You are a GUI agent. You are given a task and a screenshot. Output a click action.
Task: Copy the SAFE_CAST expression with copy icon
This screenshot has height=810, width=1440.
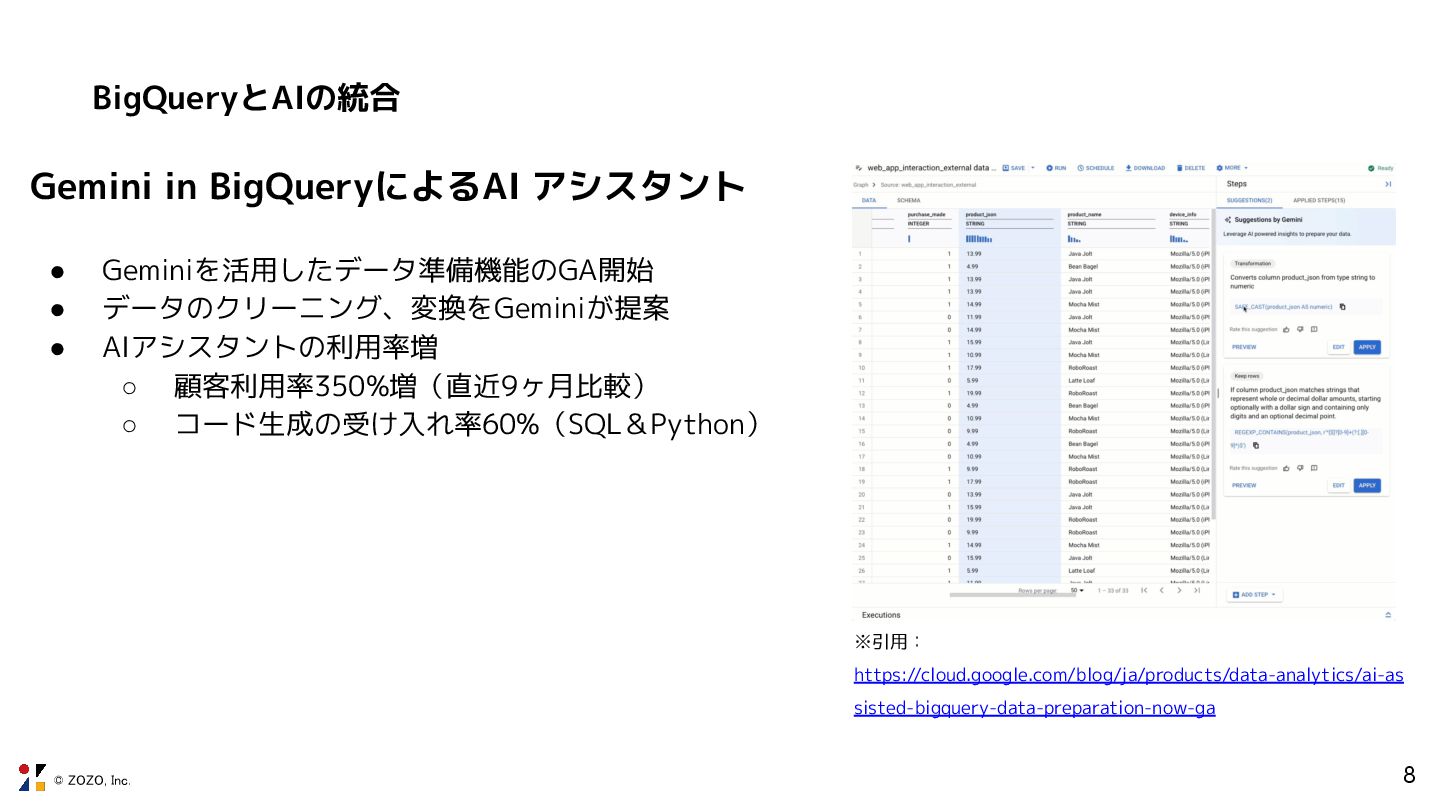(1343, 307)
